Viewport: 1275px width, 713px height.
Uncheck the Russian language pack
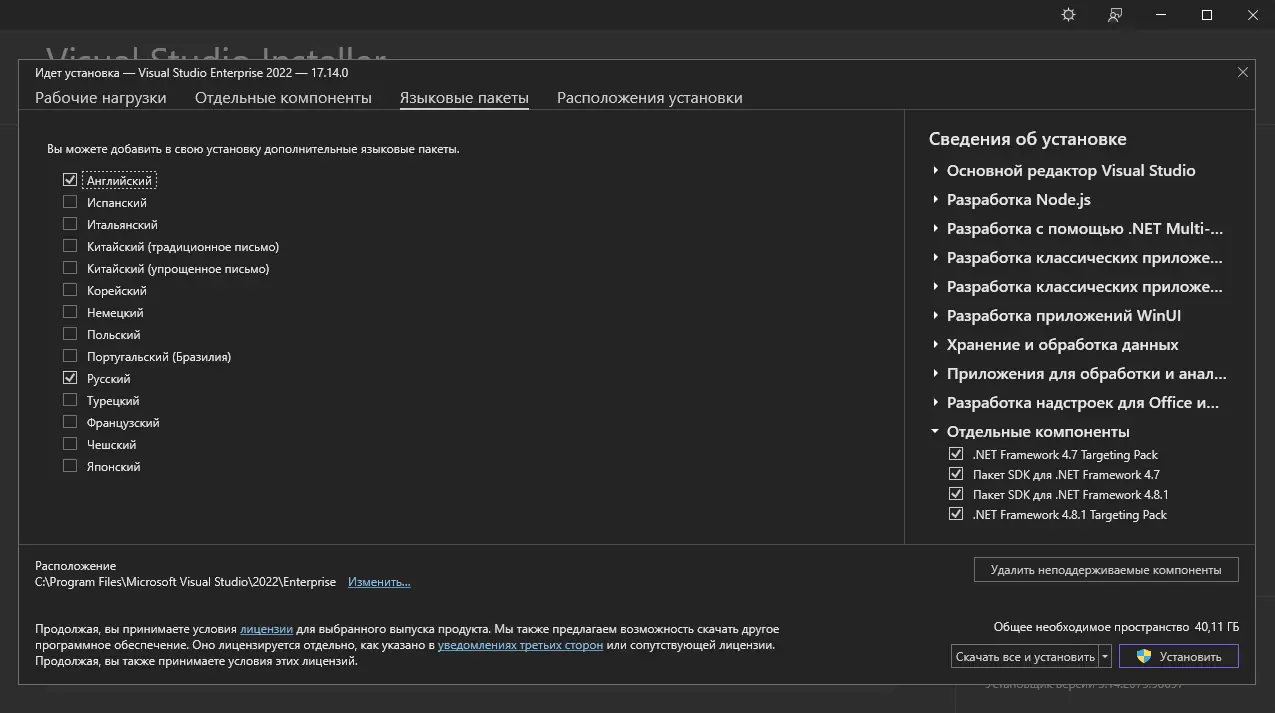click(x=70, y=379)
